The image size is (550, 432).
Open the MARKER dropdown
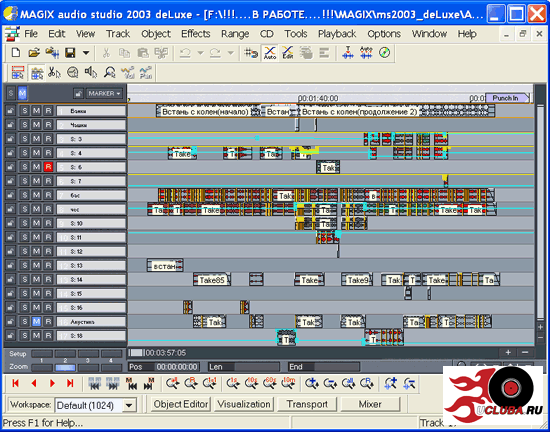click(x=104, y=94)
